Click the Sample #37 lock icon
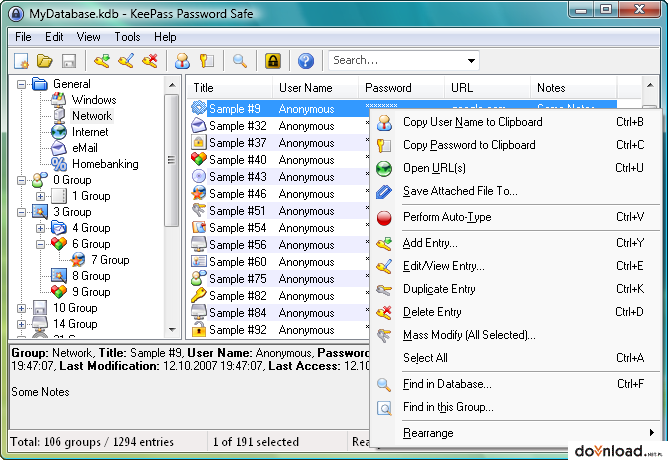This screenshot has width=668, height=460. (199, 142)
